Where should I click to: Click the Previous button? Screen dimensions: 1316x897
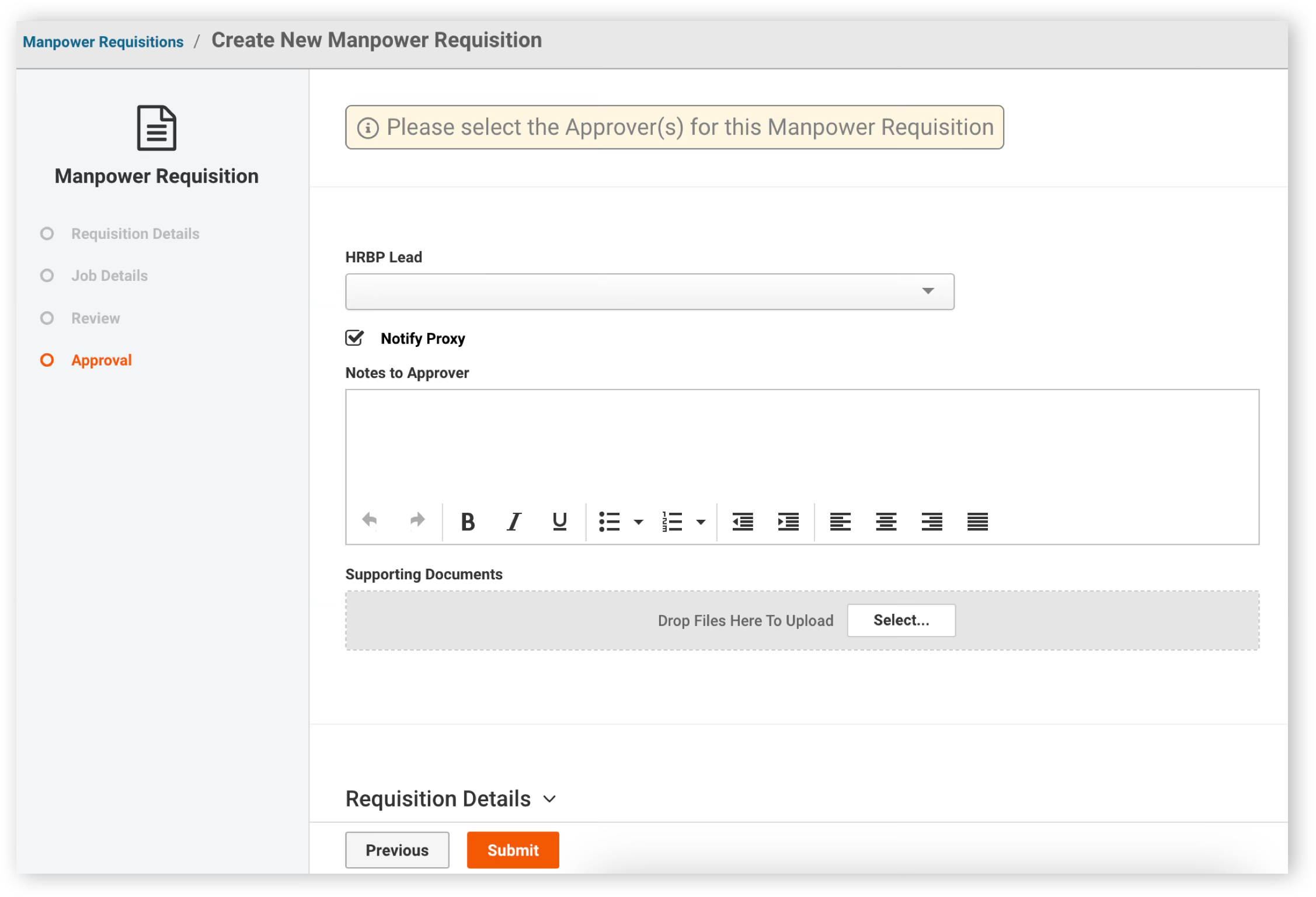(x=397, y=850)
